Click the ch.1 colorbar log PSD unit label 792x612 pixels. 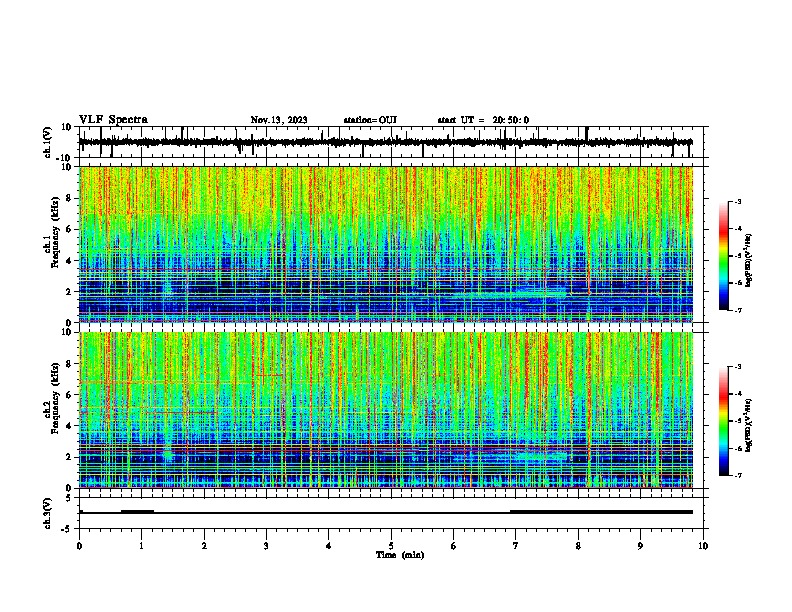749,260
